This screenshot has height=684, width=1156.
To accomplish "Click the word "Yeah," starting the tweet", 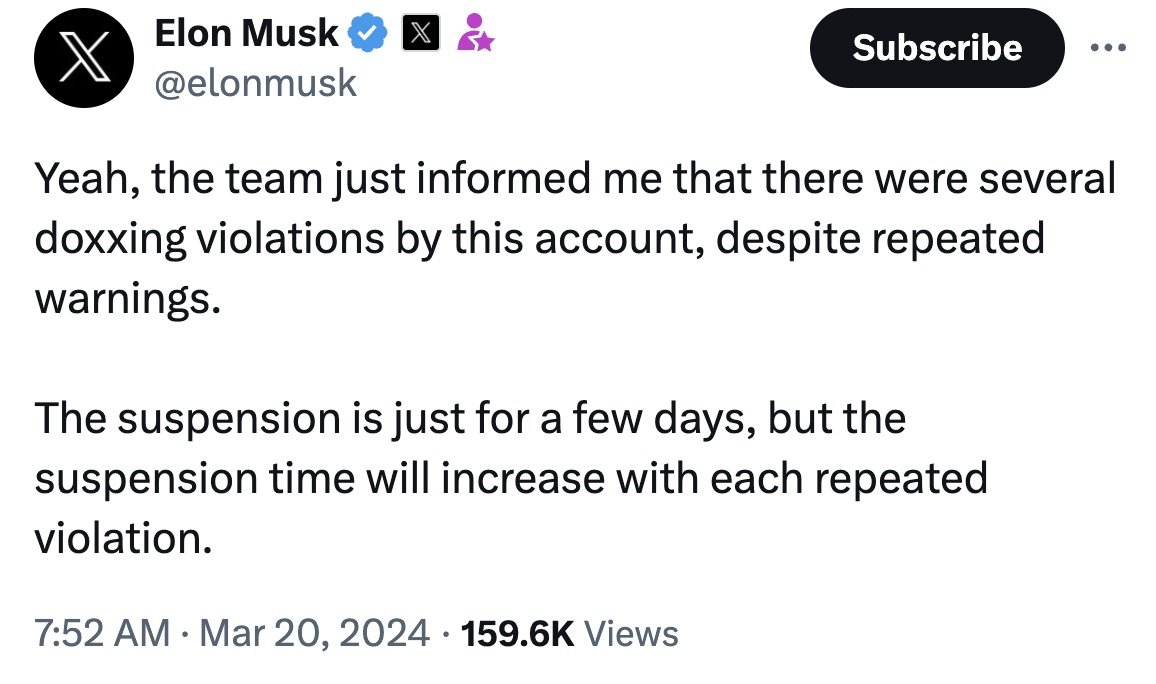I will coord(88,179).
